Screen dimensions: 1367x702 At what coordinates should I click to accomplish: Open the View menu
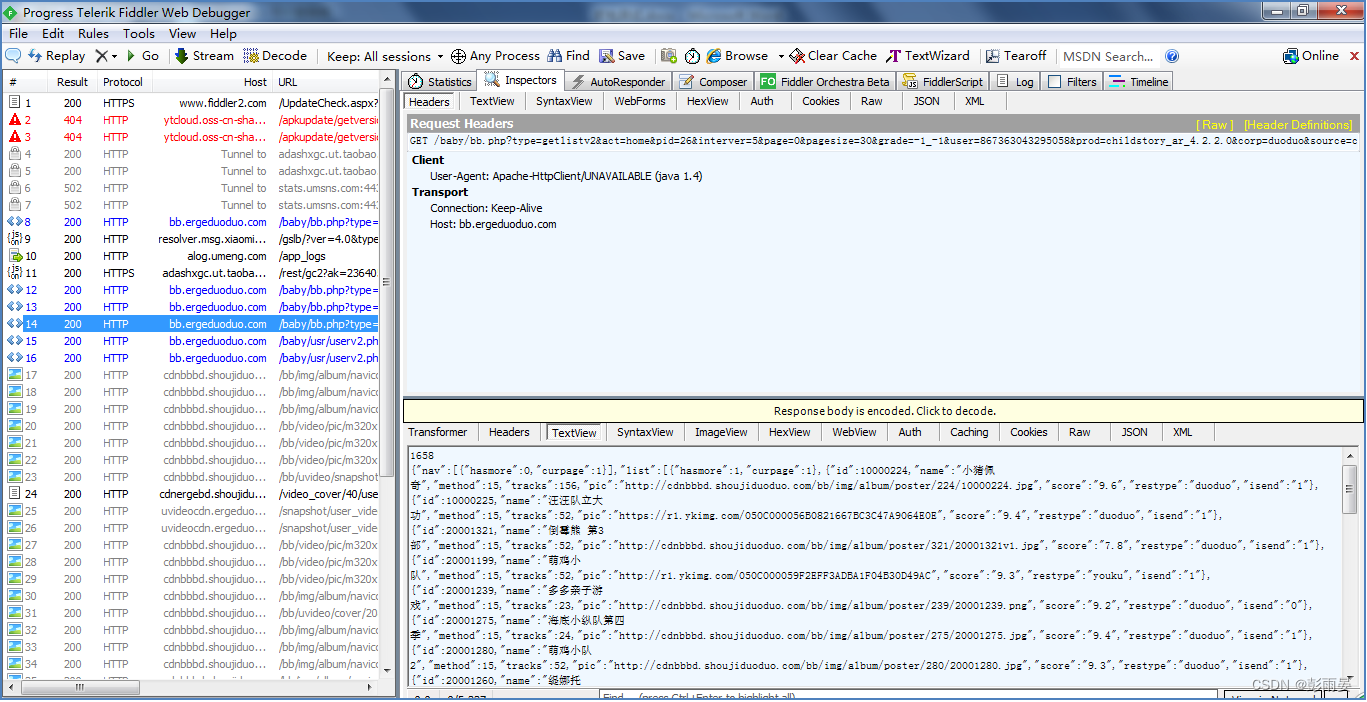(x=182, y=33)
